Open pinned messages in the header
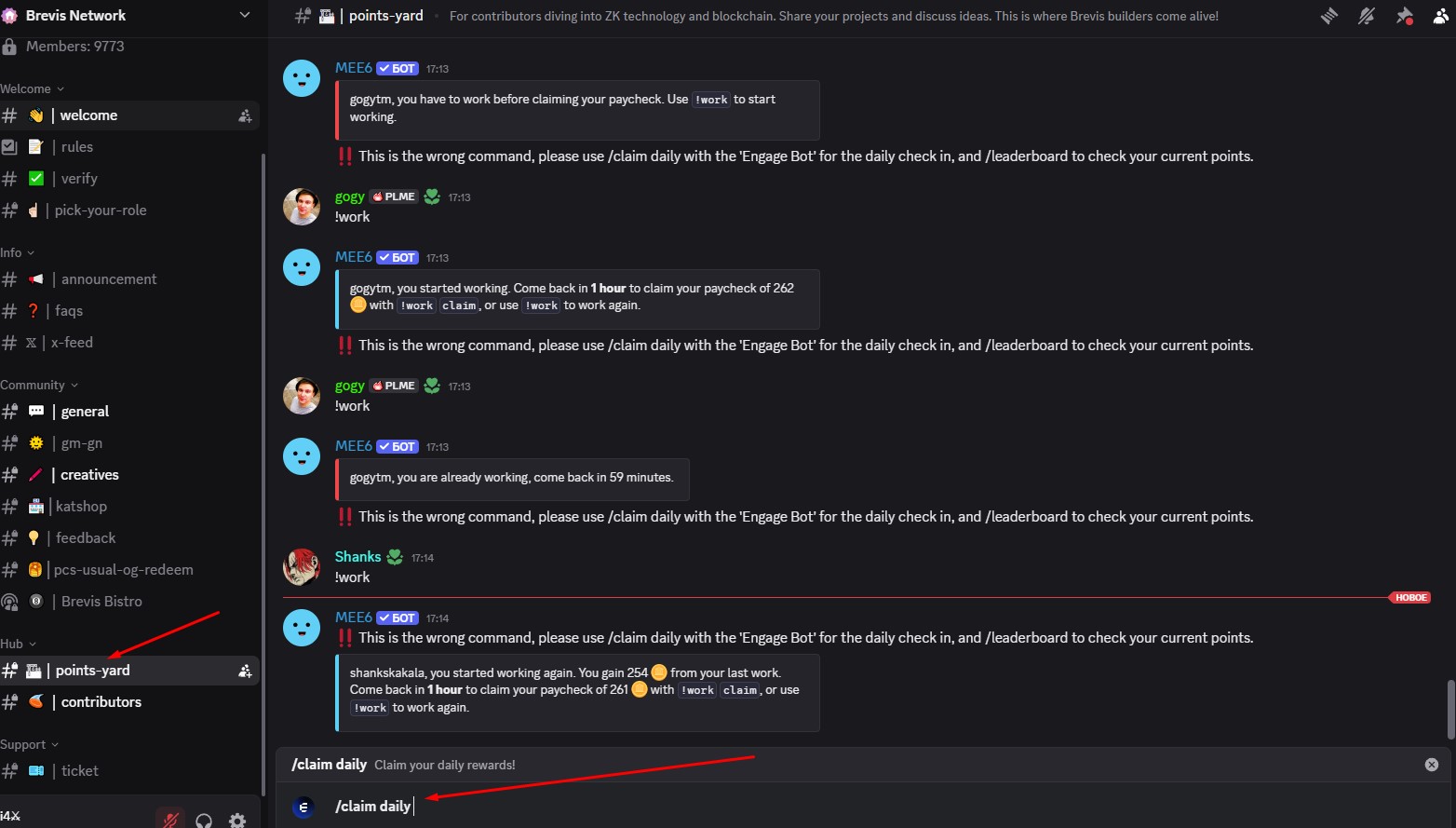 point(1404,16)
